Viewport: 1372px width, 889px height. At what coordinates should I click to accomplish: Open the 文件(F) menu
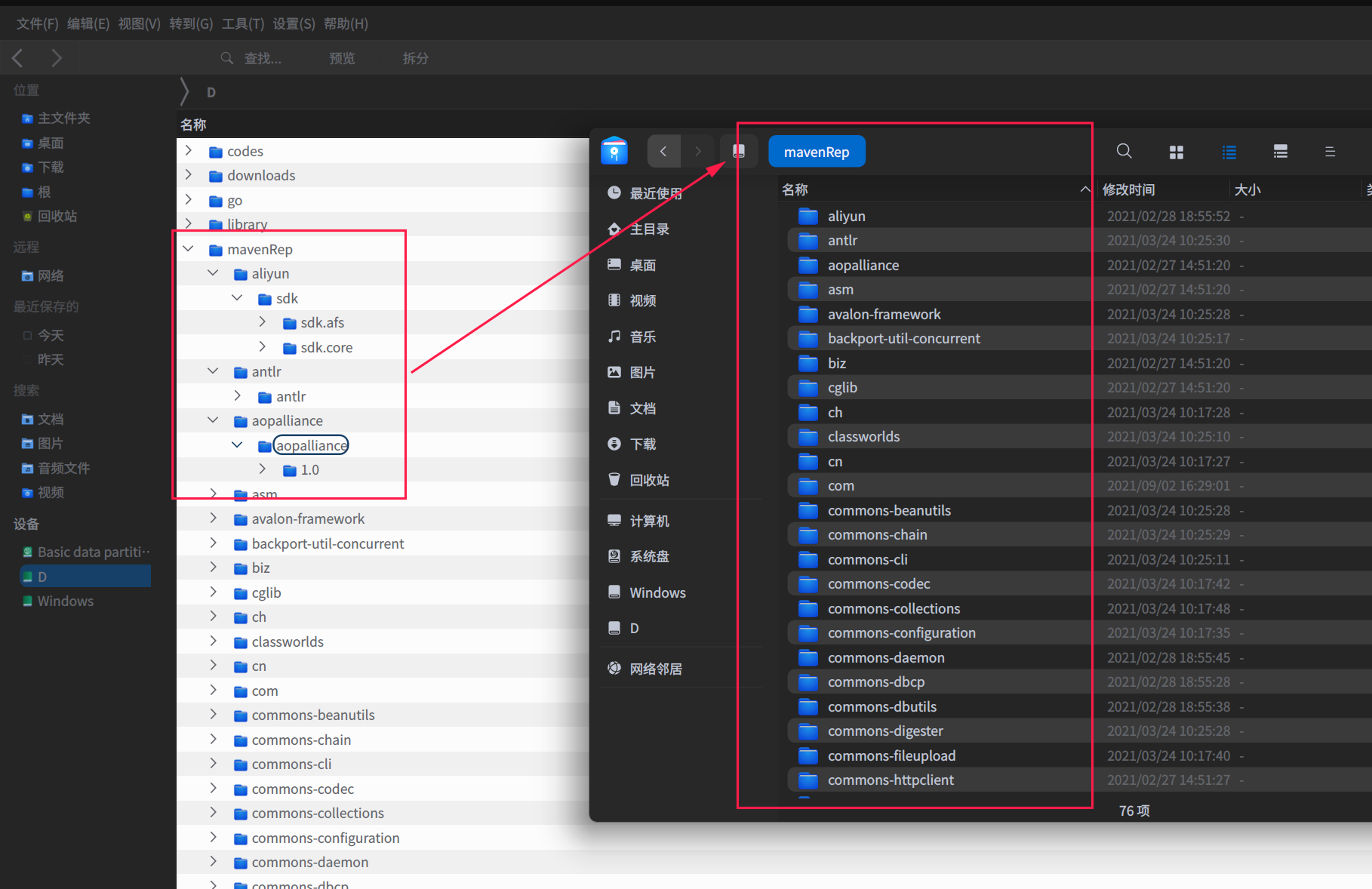click(37, 24)
